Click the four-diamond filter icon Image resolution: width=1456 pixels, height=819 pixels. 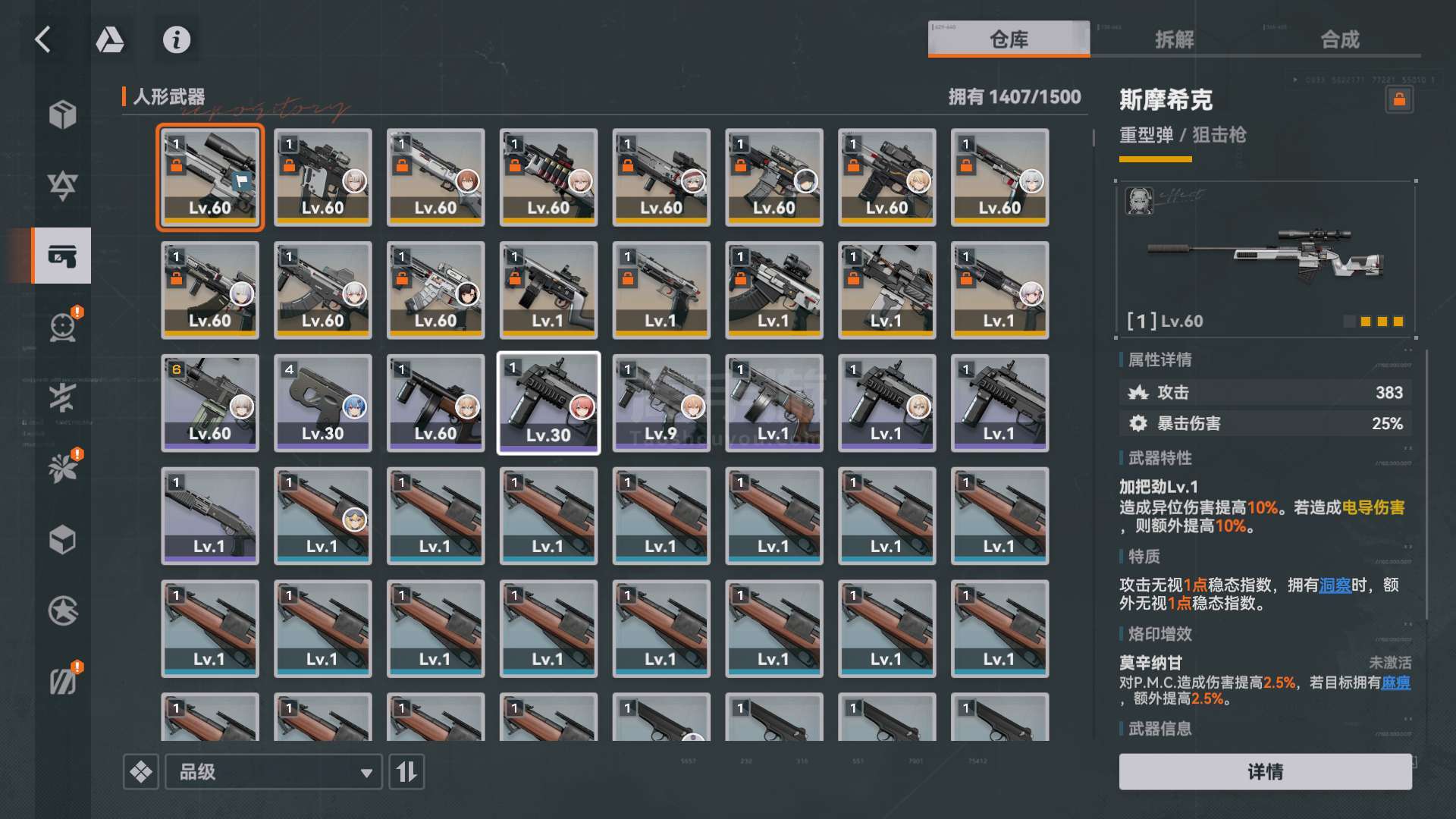click(141, 772)
